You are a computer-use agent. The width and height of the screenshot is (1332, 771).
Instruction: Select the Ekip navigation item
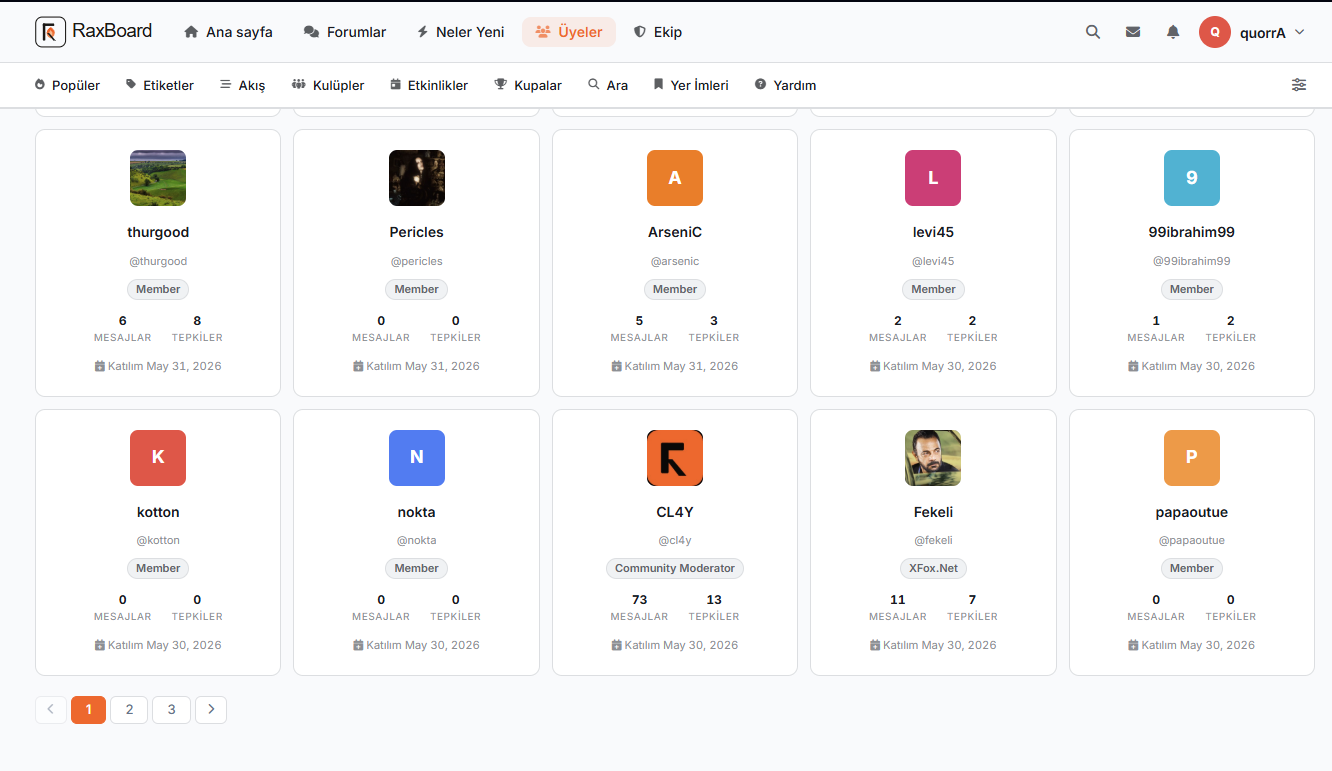pyautogui.click(x=658, y=32)
